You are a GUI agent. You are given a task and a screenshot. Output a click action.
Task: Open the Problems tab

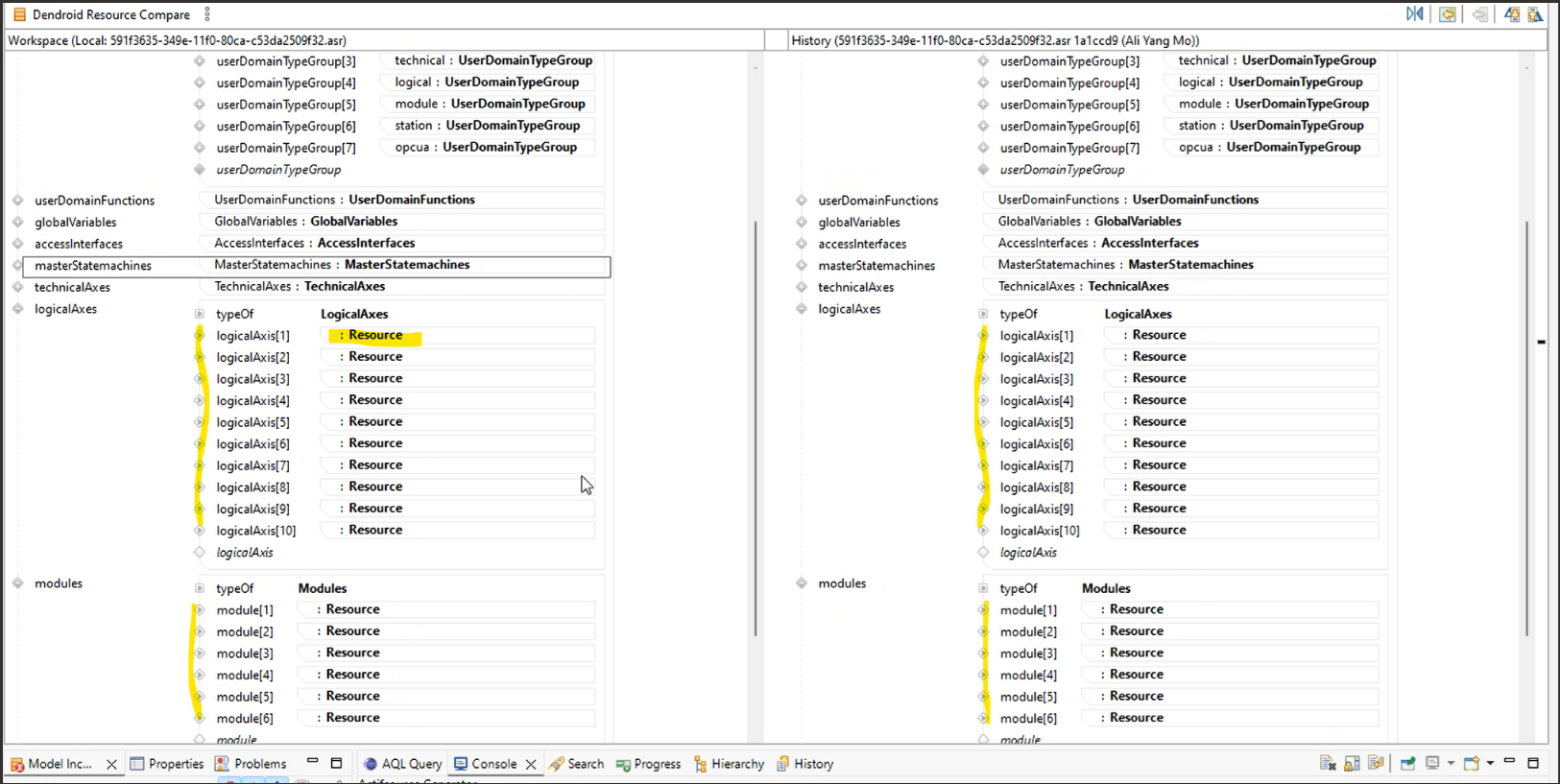[252, 764]
